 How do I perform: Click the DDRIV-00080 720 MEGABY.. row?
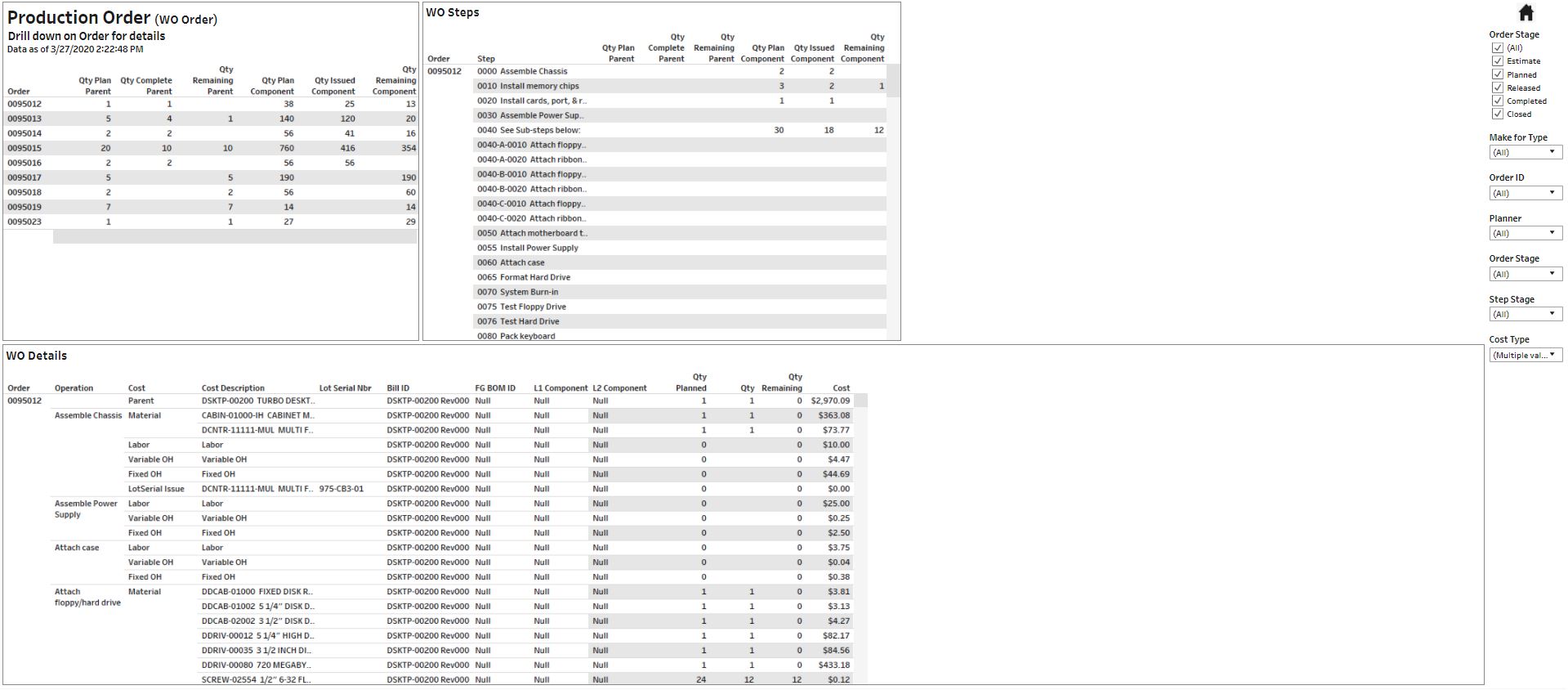(256, 665)
